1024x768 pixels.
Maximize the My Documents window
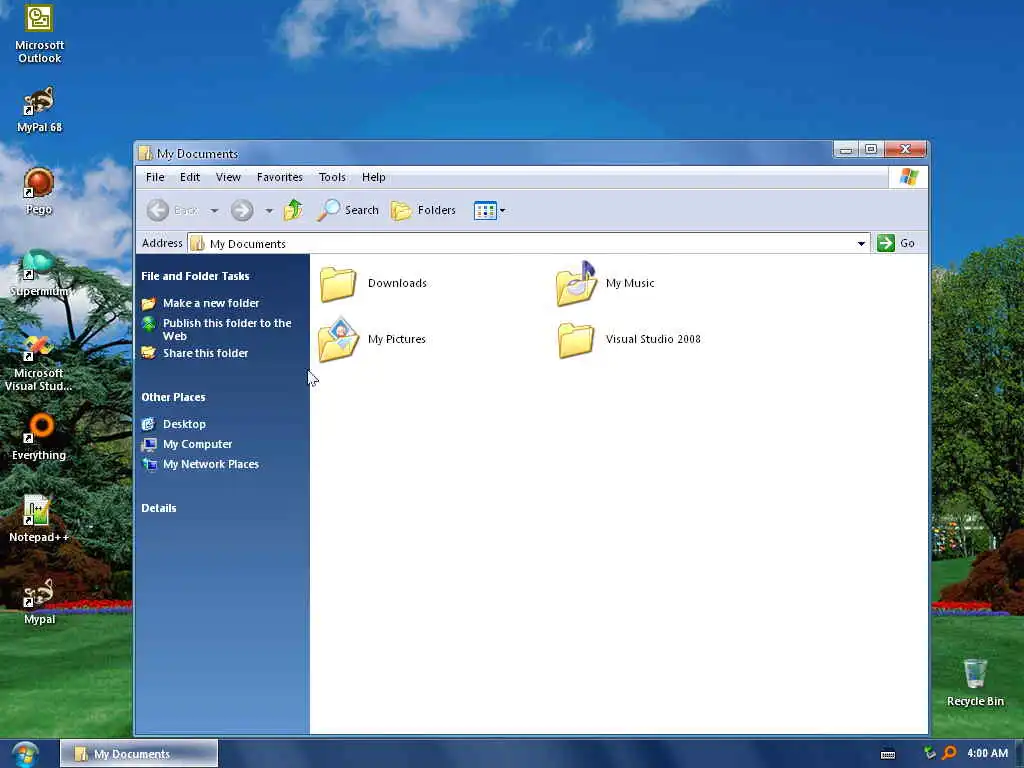point(871,150)
